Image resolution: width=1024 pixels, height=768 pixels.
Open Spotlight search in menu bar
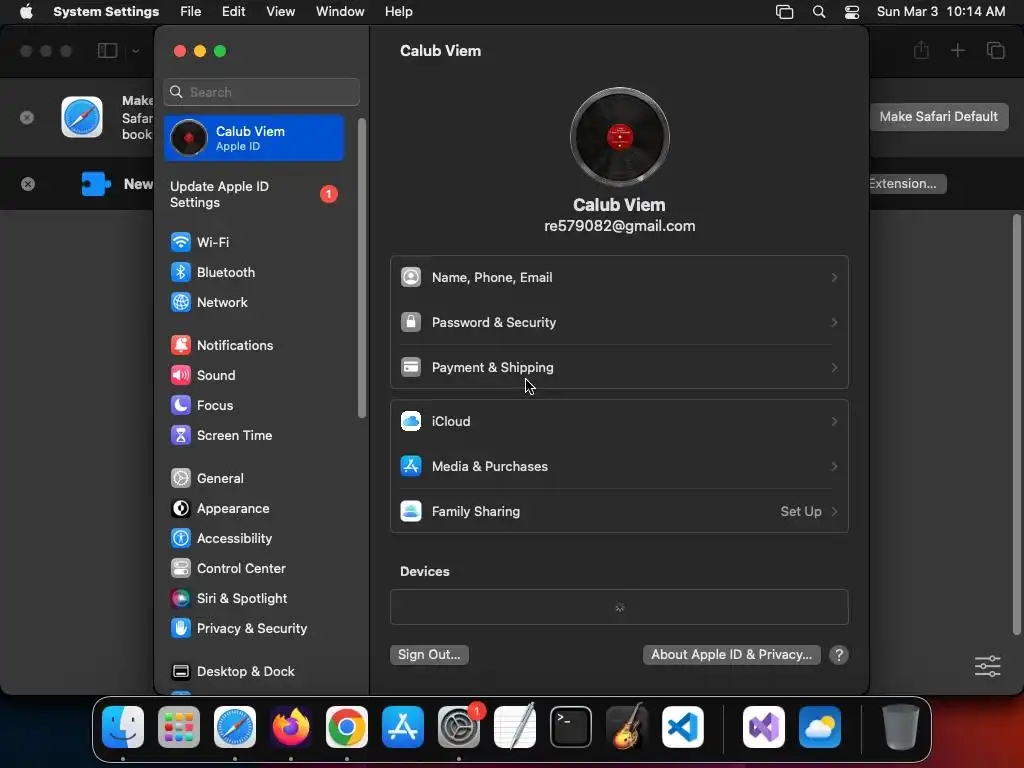coord(819,12)
